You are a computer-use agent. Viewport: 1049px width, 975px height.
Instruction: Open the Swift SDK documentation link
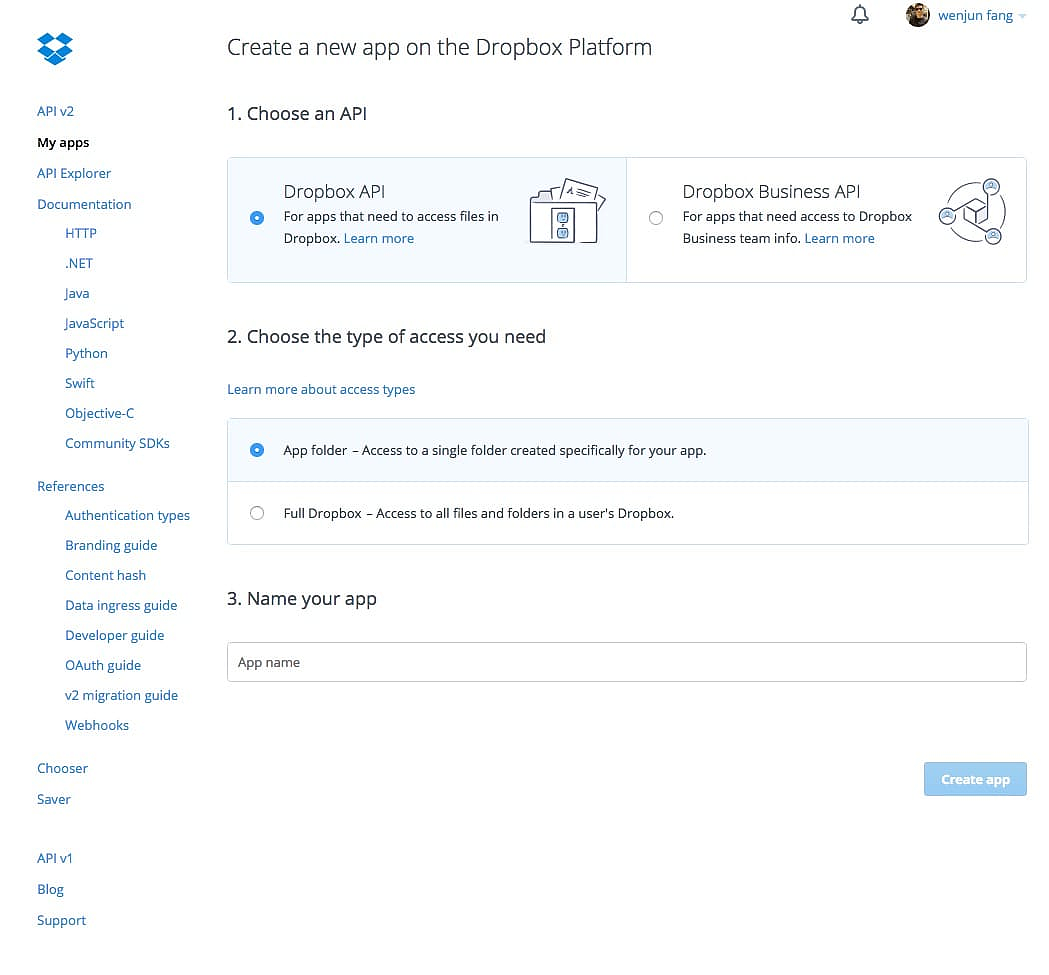tap(80, 383)
